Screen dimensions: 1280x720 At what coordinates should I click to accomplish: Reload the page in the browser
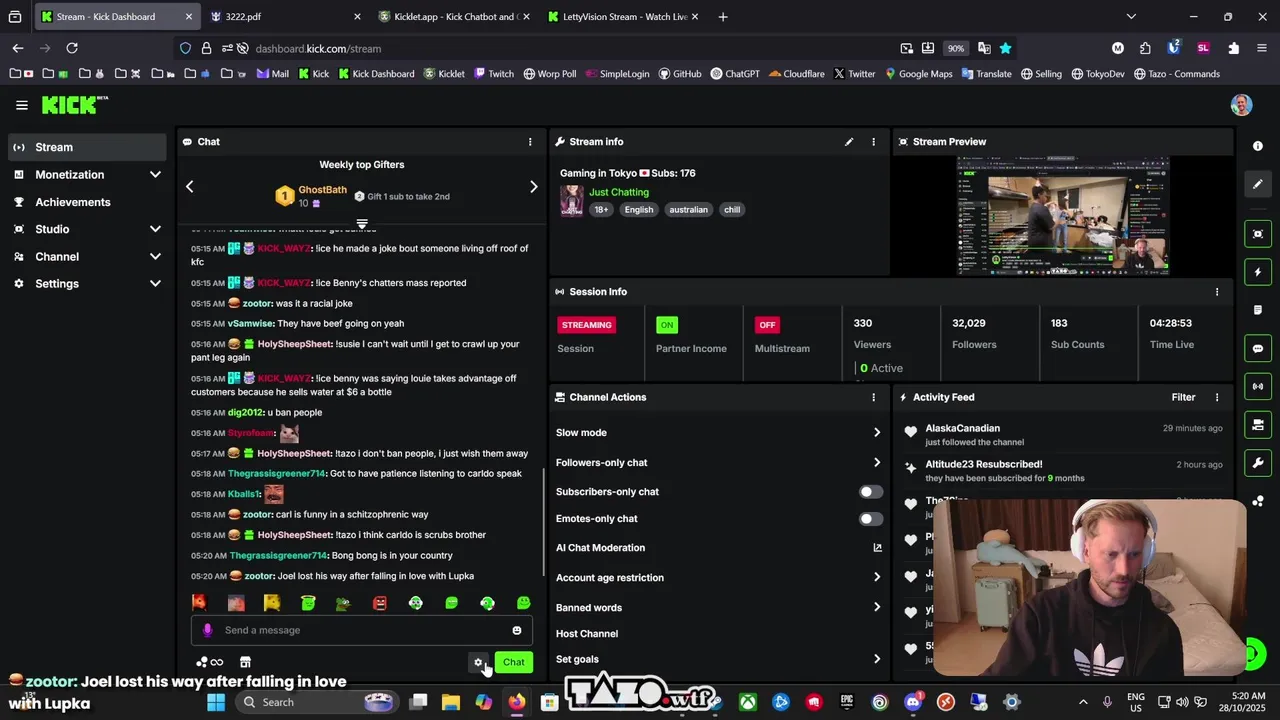pyautogui.click(x=72, y=48)
